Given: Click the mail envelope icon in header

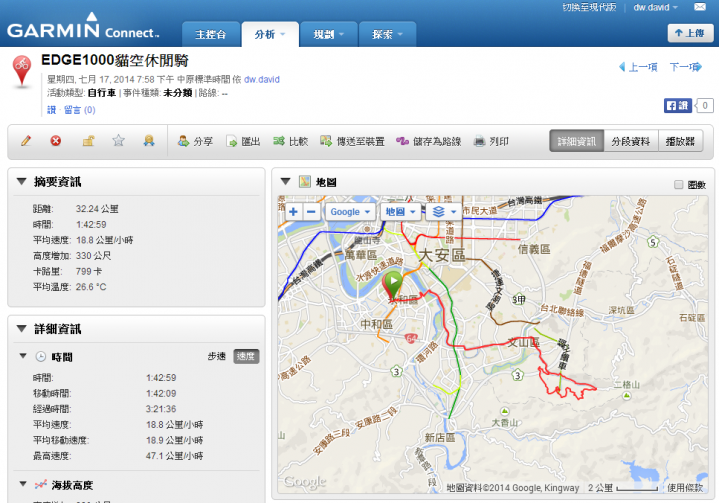Looking at the screenshot, I should [700, 7].
